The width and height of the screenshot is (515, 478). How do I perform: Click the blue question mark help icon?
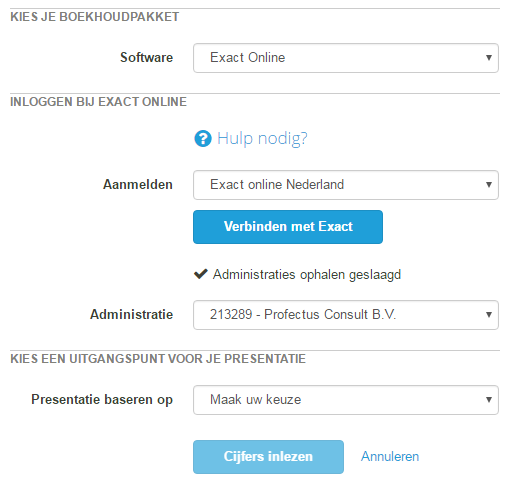[x=203, y=138]
